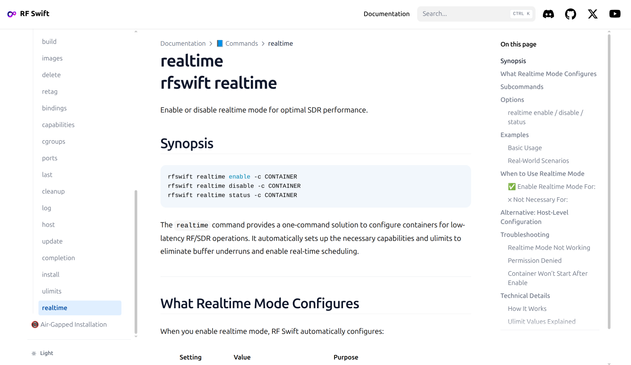Jump to Container Won't Start After Enable

click(547, 278)
